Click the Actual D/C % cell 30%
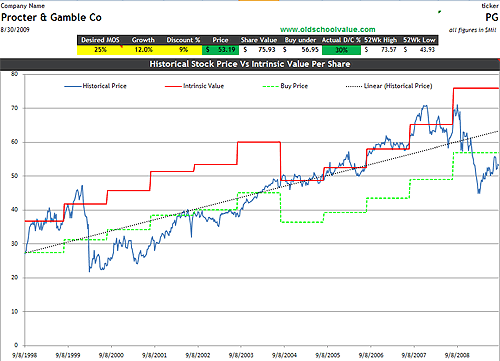 341,50
